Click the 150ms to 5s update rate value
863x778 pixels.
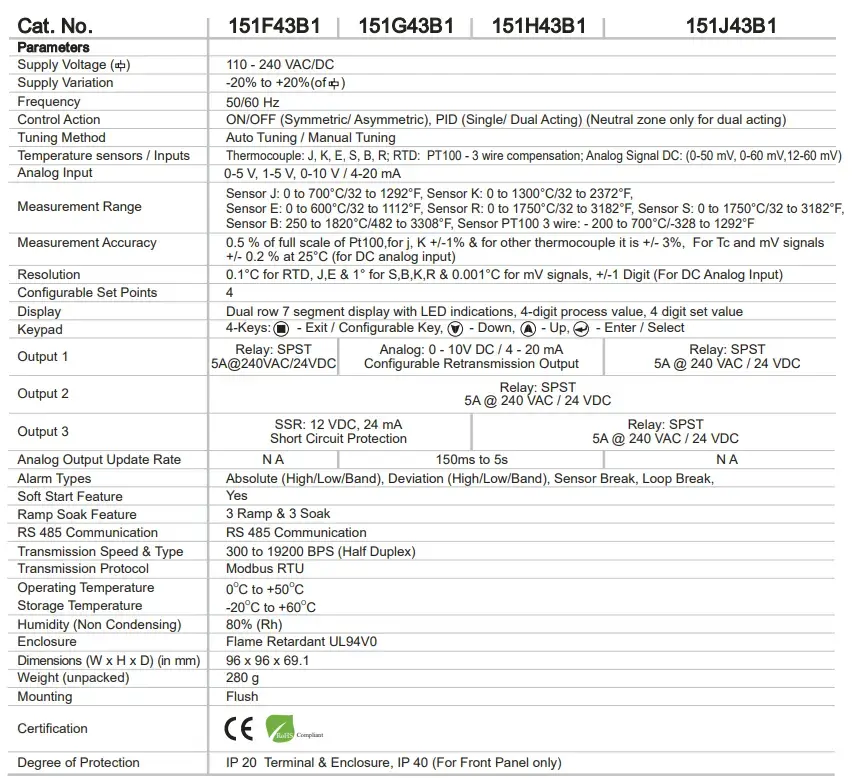click(472, 460)
